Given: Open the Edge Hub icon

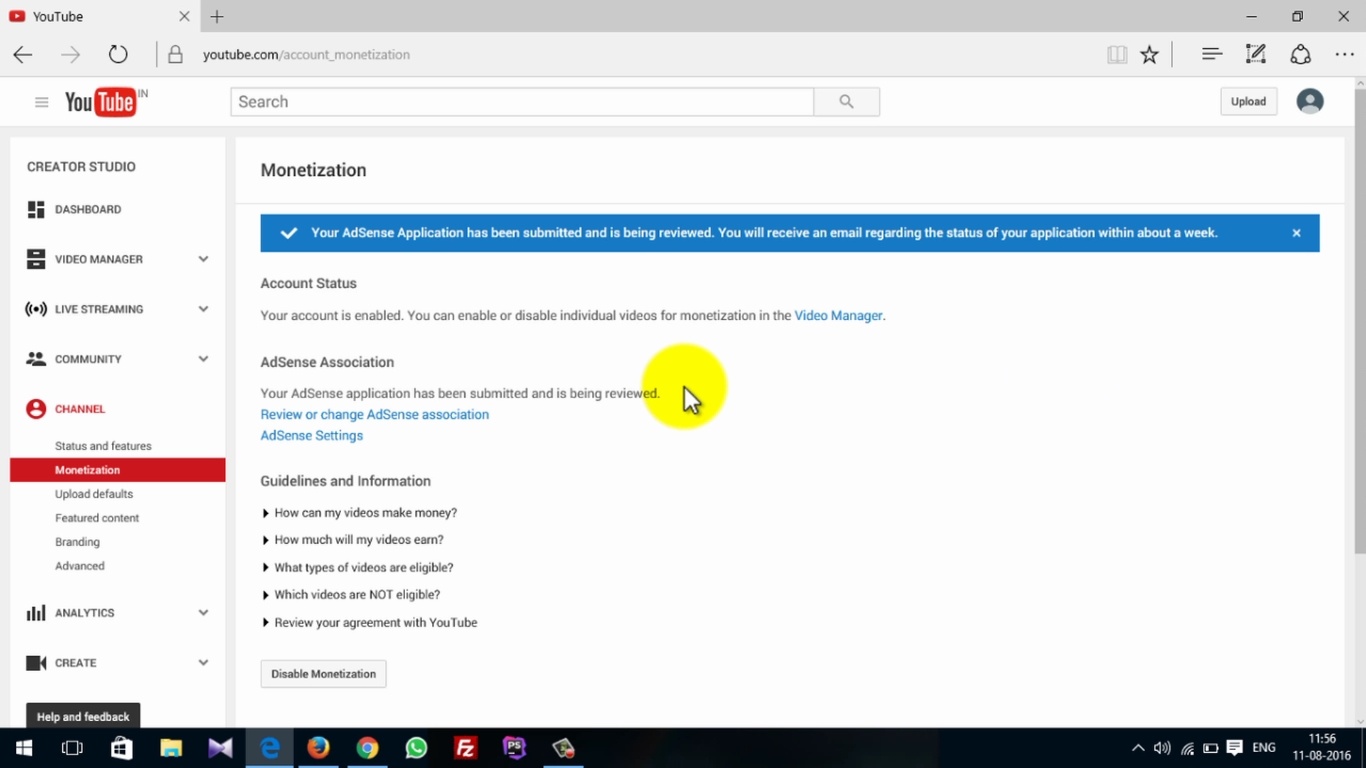Looking at the screenshot, I should (1212, 55).
